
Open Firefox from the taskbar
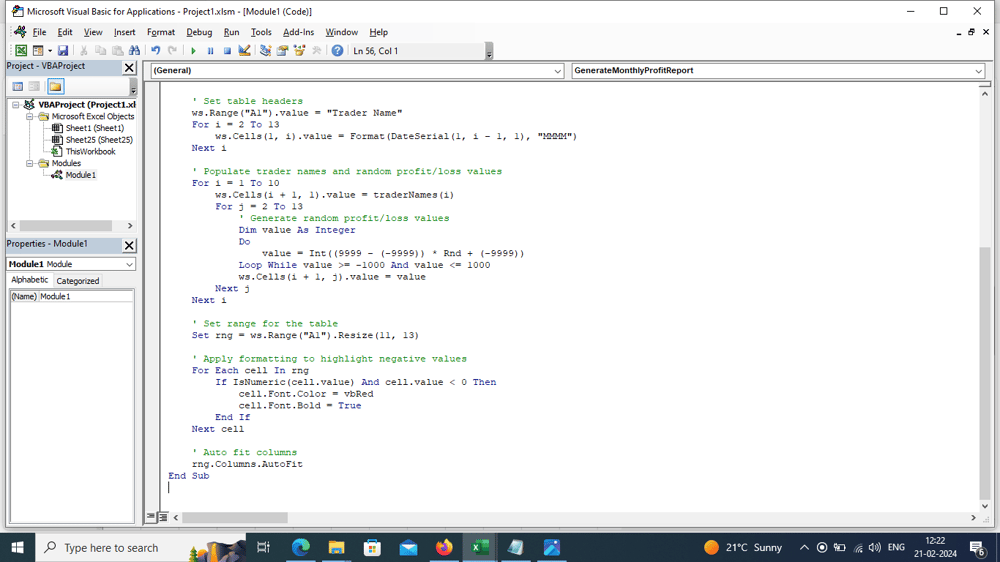tap(444, 547)
